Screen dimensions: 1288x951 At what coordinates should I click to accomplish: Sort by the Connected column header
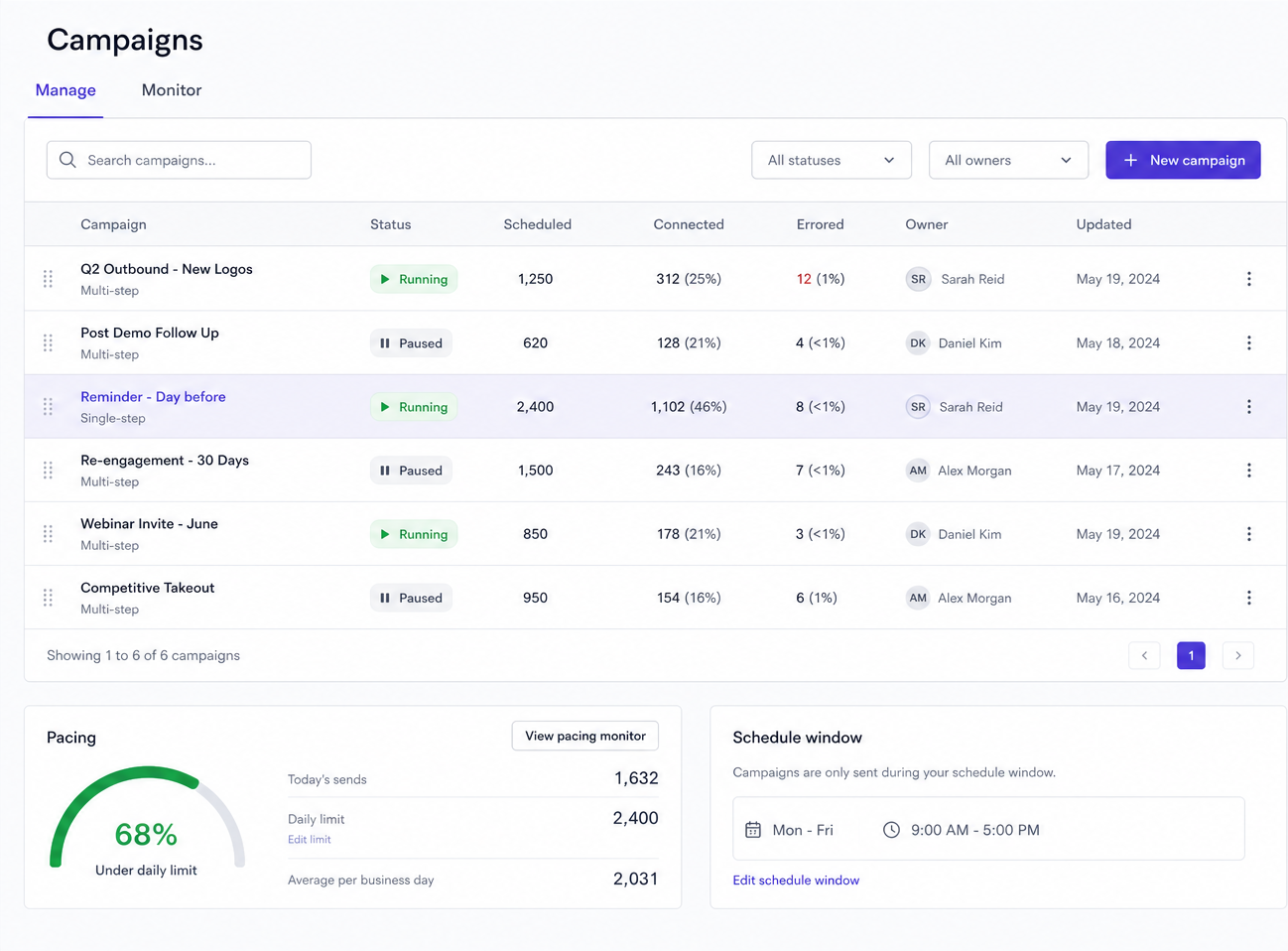pos(689,224)
